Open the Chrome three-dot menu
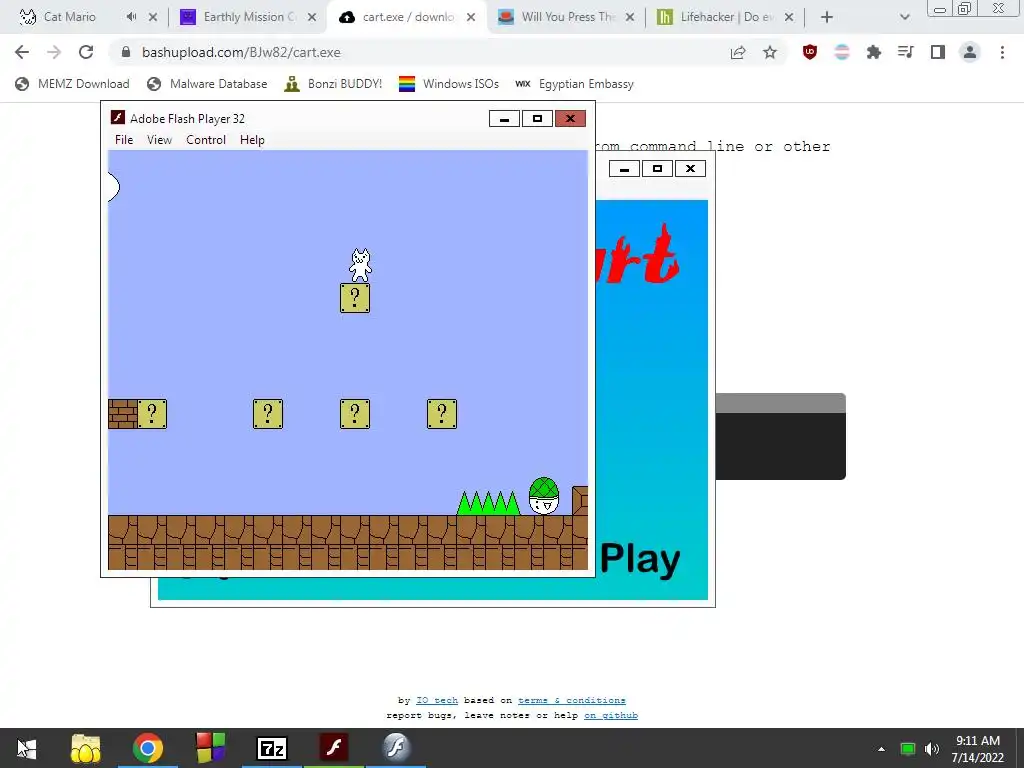 [1002, 52]
